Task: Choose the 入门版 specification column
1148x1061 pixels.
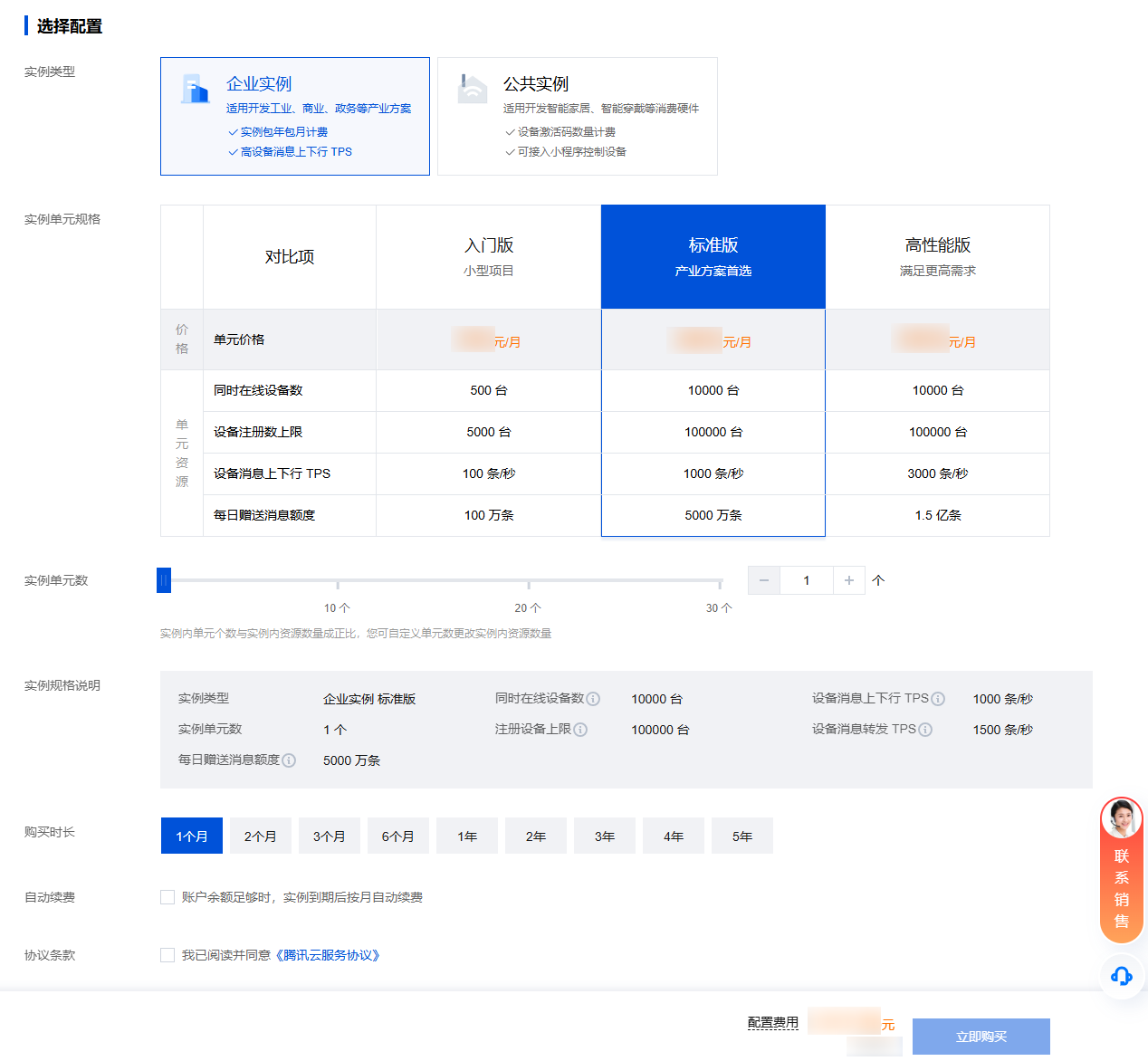Action: [x=488, y=256]
